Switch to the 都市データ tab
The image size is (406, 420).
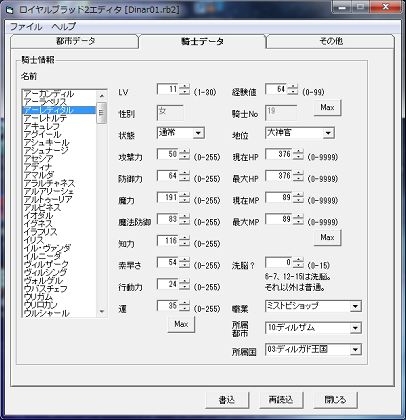pyautogui.click(x=75, y=41)
